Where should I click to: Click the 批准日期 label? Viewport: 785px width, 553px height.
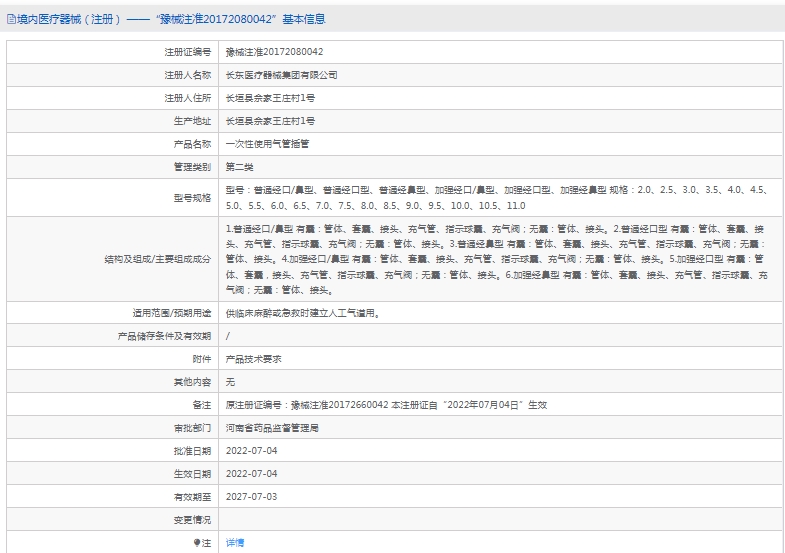pos(192,451)
